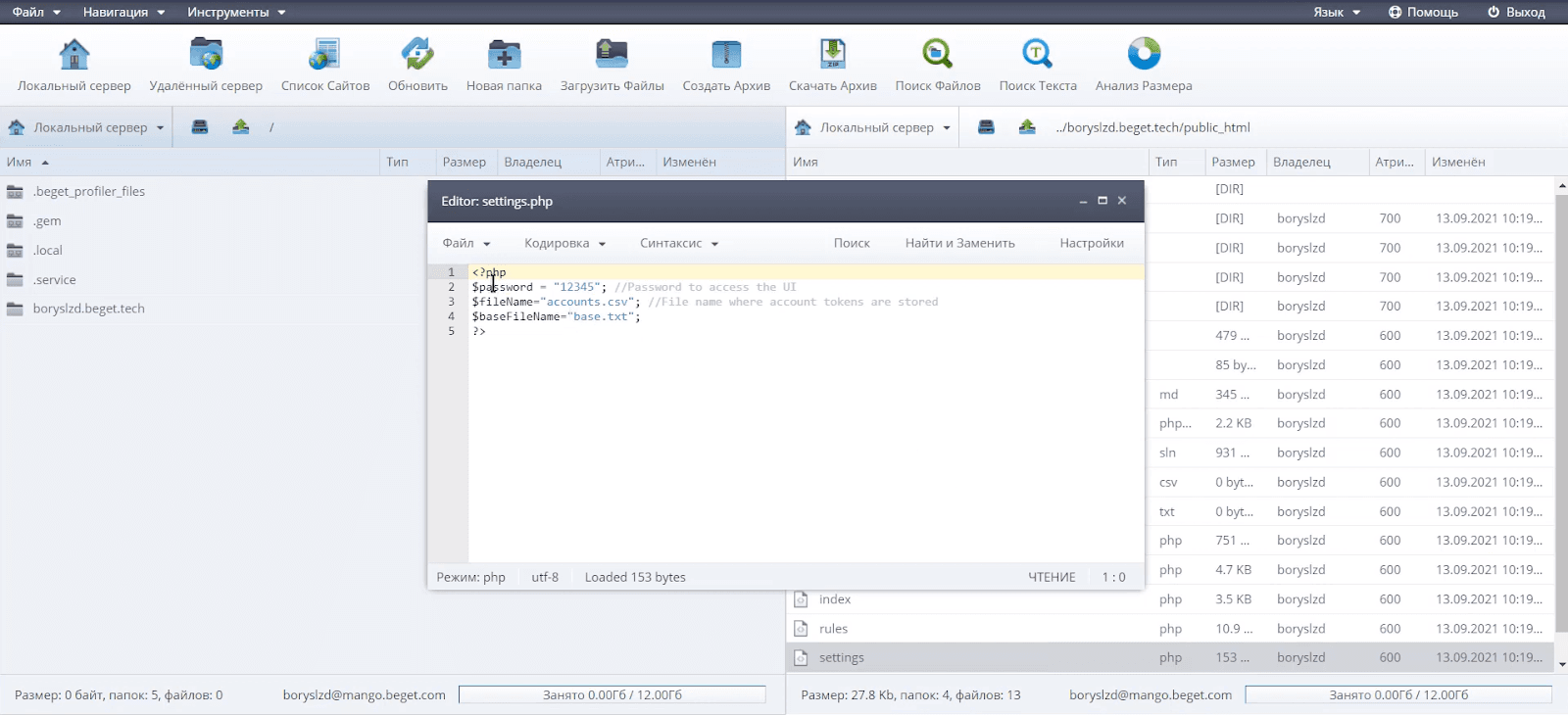Open the Remote server (Удалённый сервер) icon
1568x715 pixels.
[x=206, y=54]
